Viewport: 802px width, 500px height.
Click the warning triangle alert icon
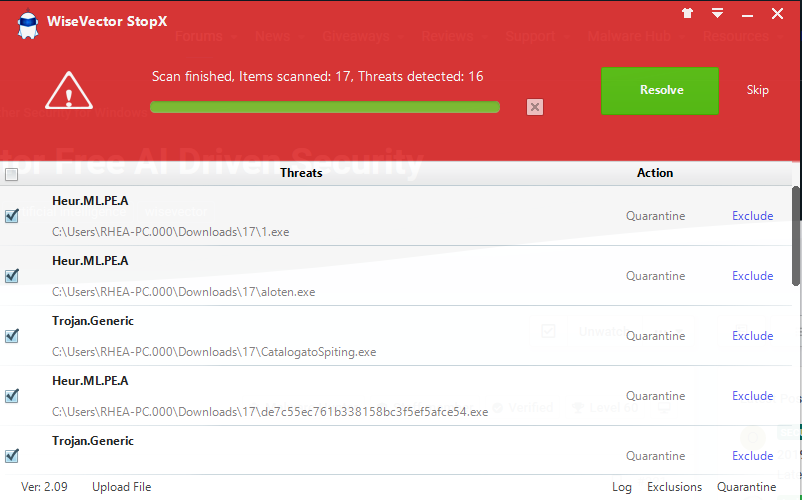[69, 90]
